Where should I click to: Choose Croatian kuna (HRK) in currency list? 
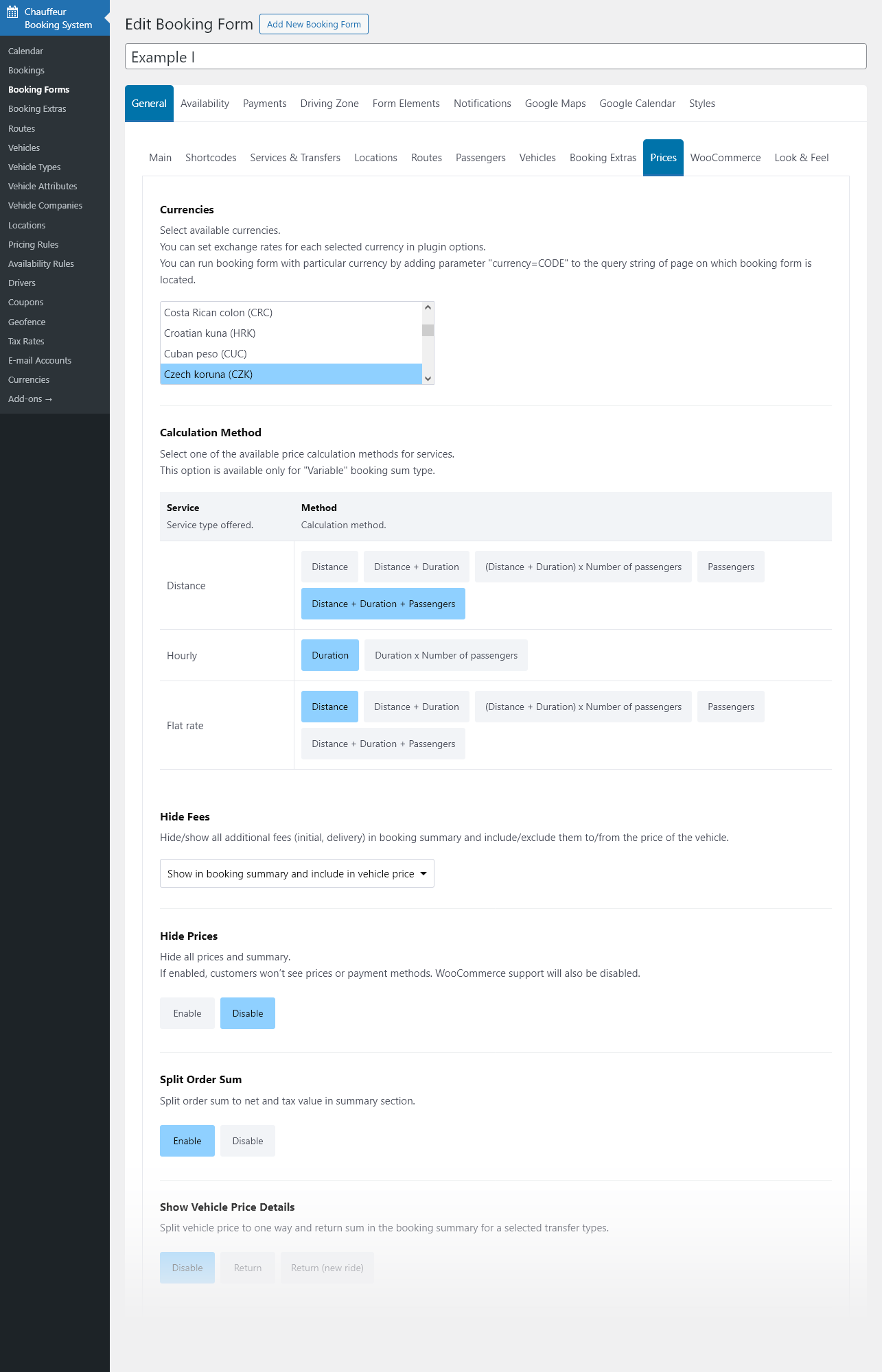[x=291, y=333]
